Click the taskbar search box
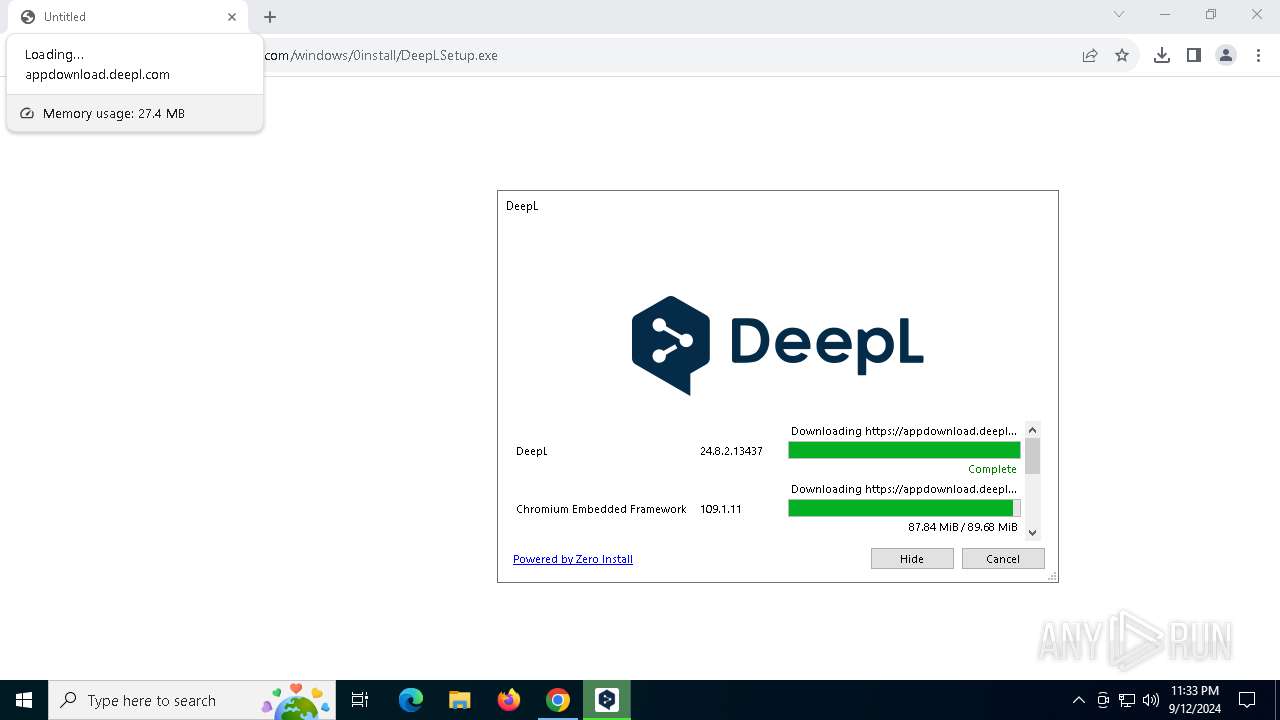The image size is (1280, 720). 192,700
